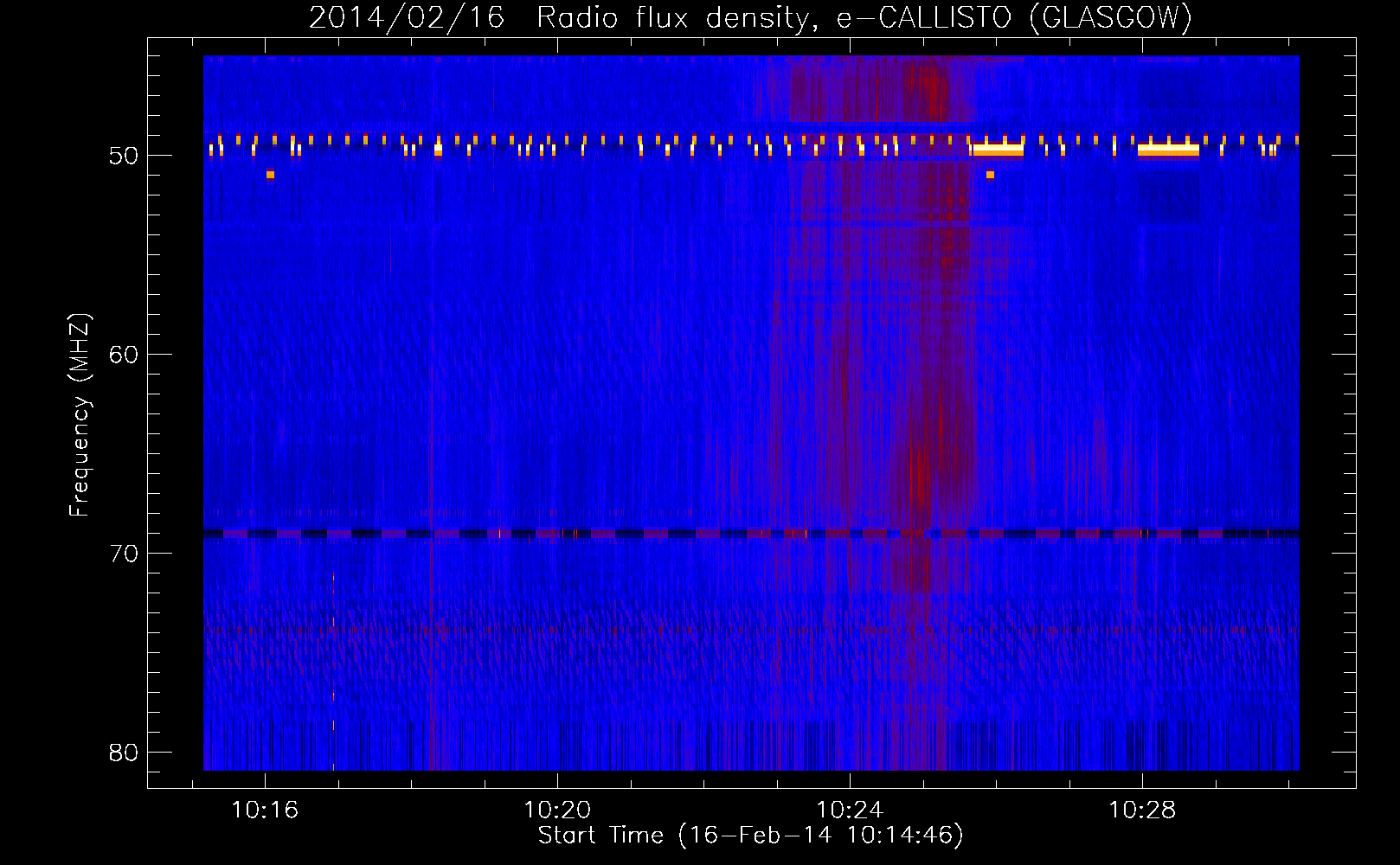Click the 10:24 time tick label

[x=850, y=810]
